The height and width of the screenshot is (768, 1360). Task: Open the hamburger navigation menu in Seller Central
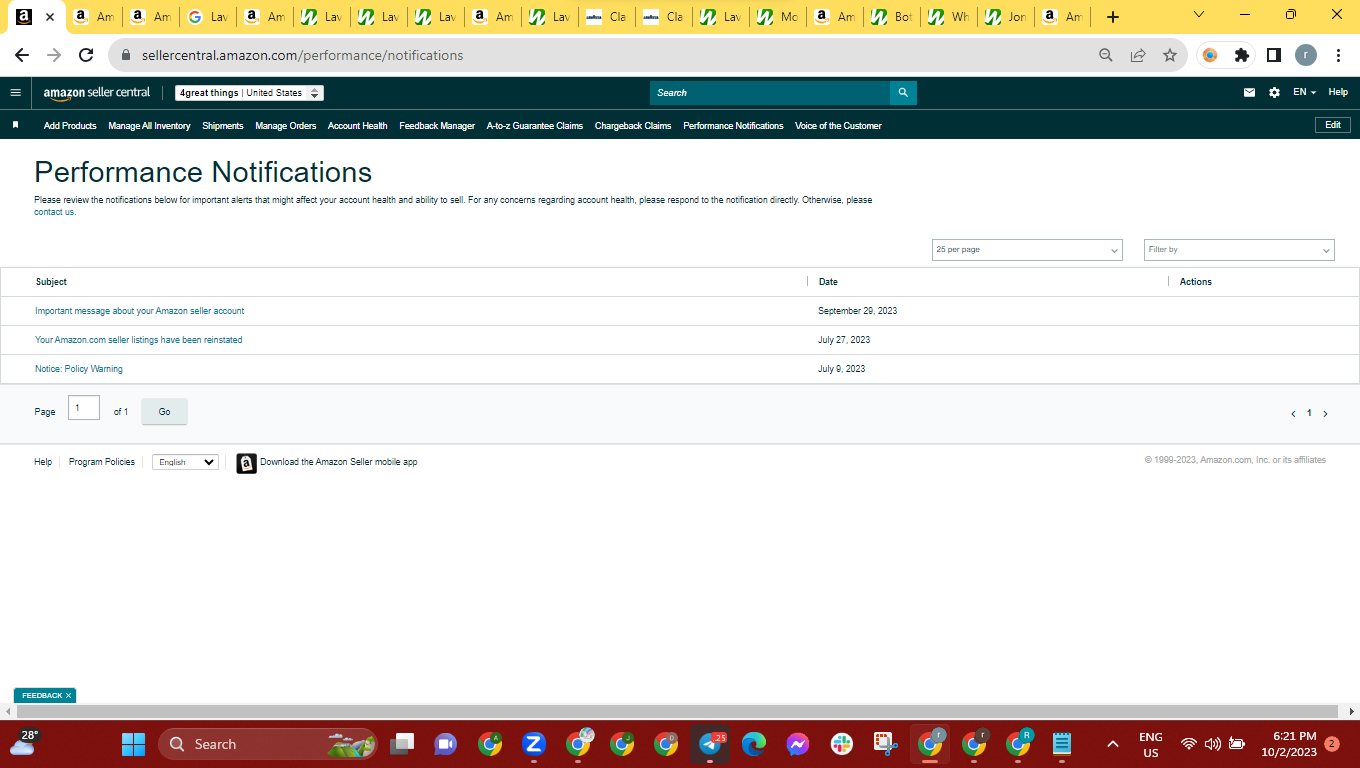coord(15,93)
